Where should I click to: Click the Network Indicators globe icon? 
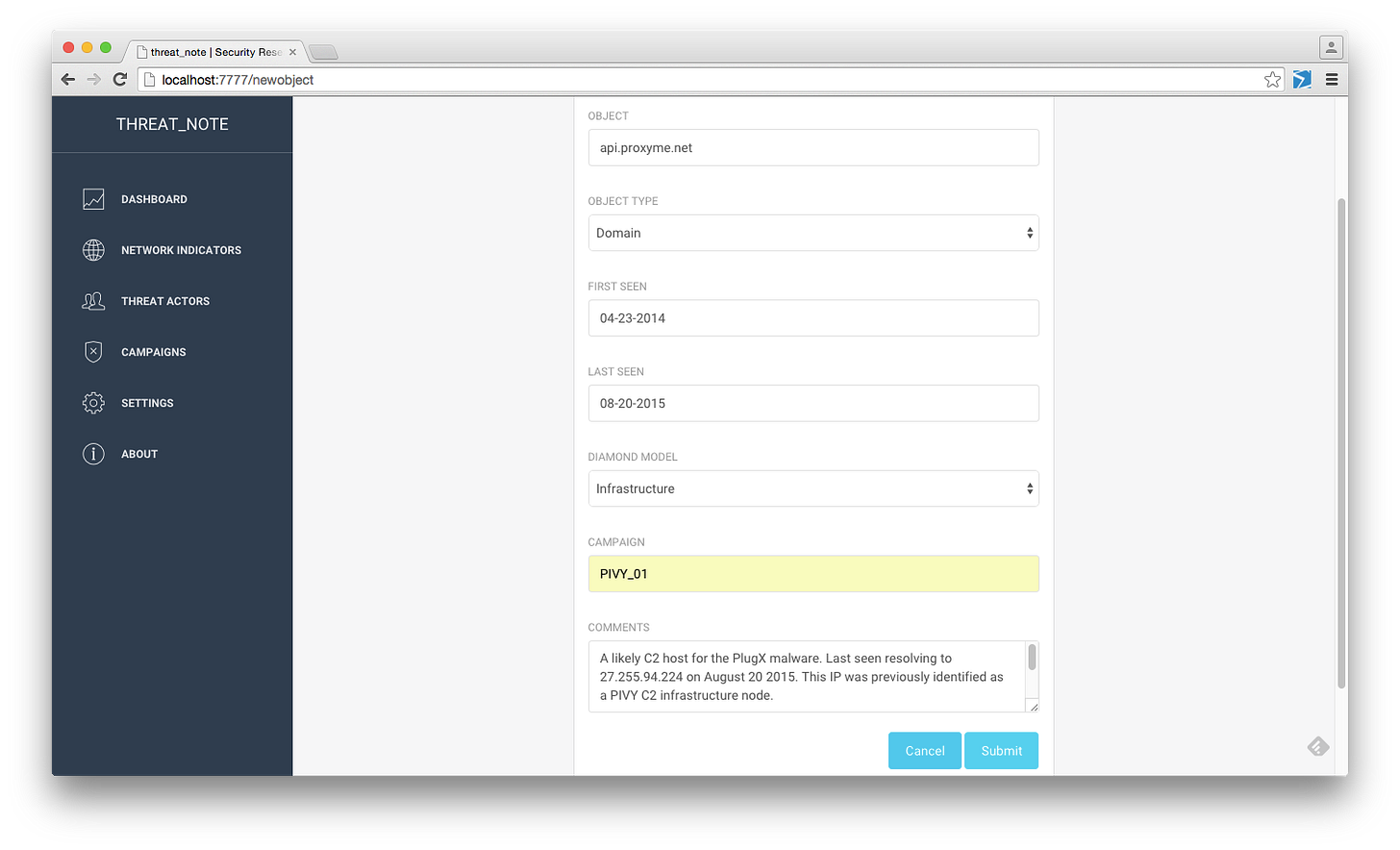(x=92, y=250)
